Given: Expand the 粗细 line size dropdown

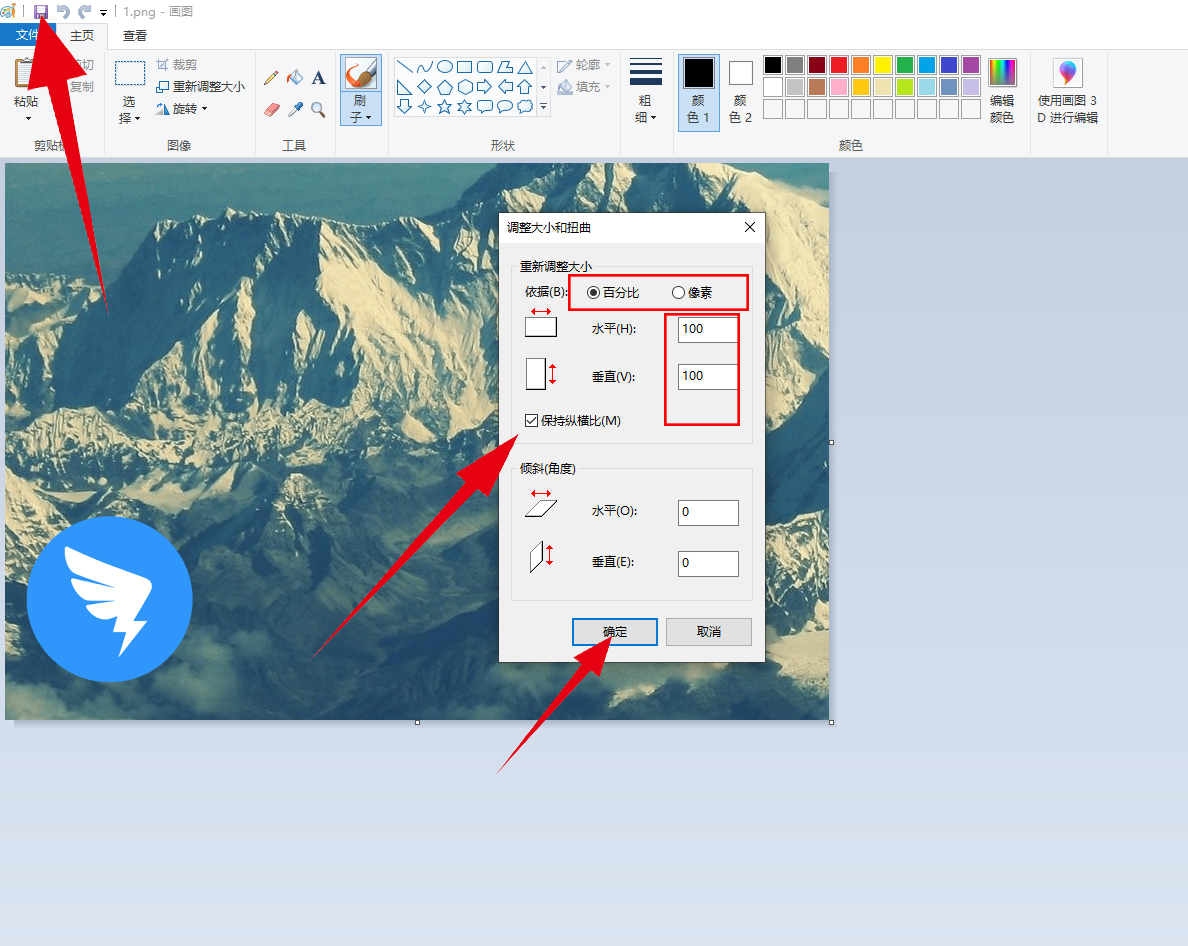Looking at the screenshot, I should tap(646, 91).
